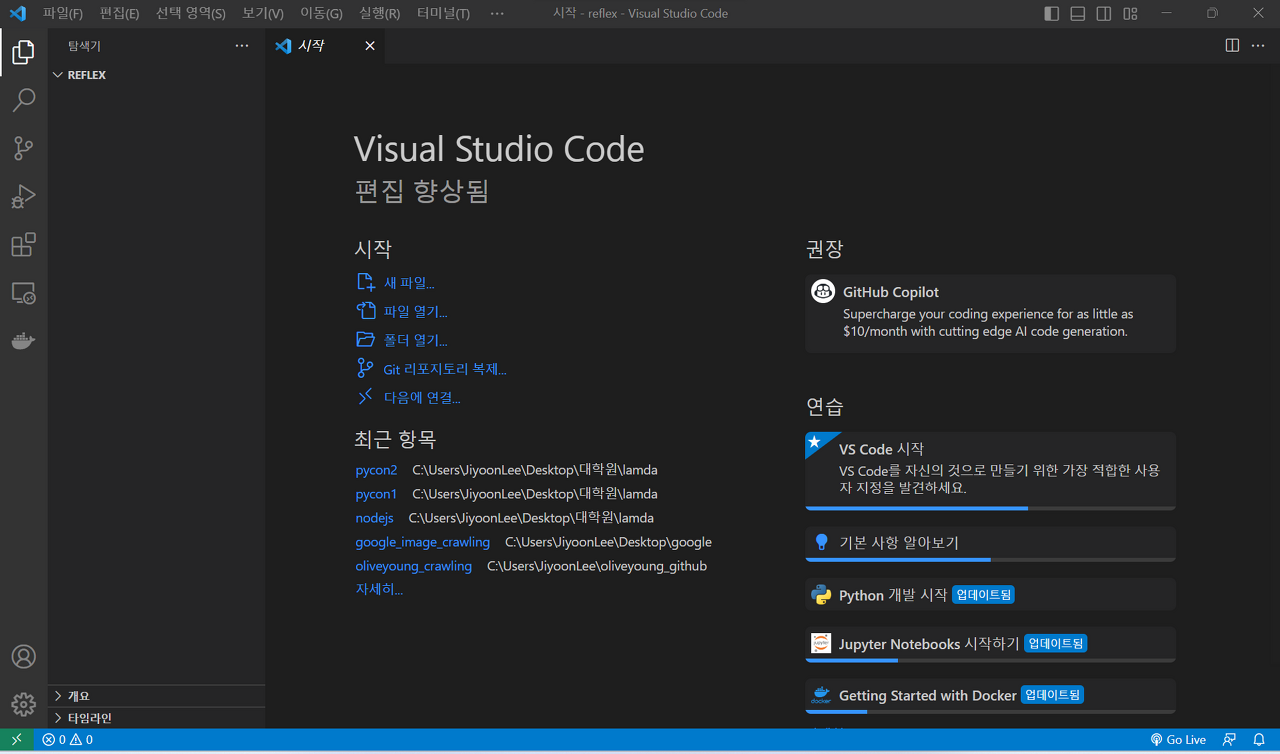1280x754 pixels.
Task: Show errors and warnings count in status bar
Action: pyautogui.click(x=67, y=740)
